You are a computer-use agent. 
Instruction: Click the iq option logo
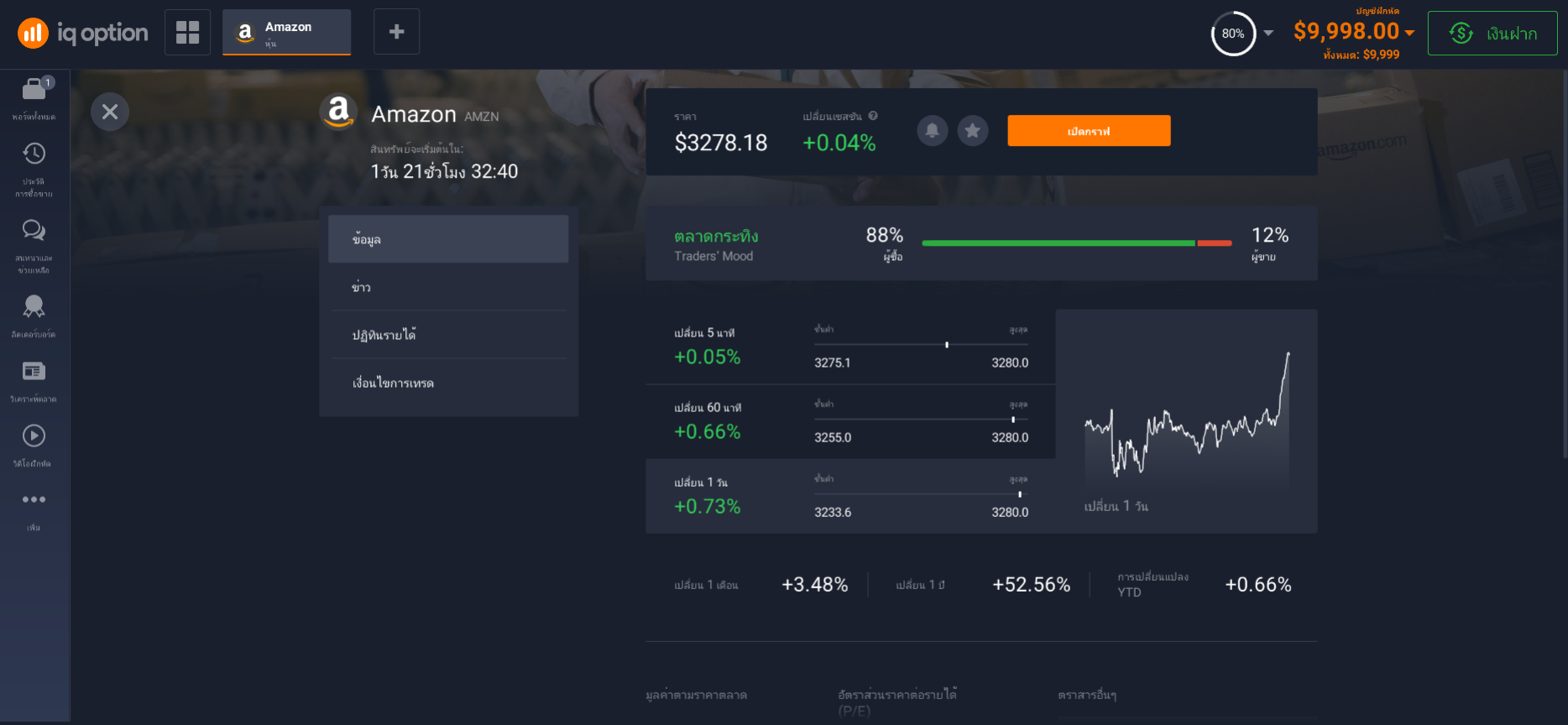click(82, 33)
